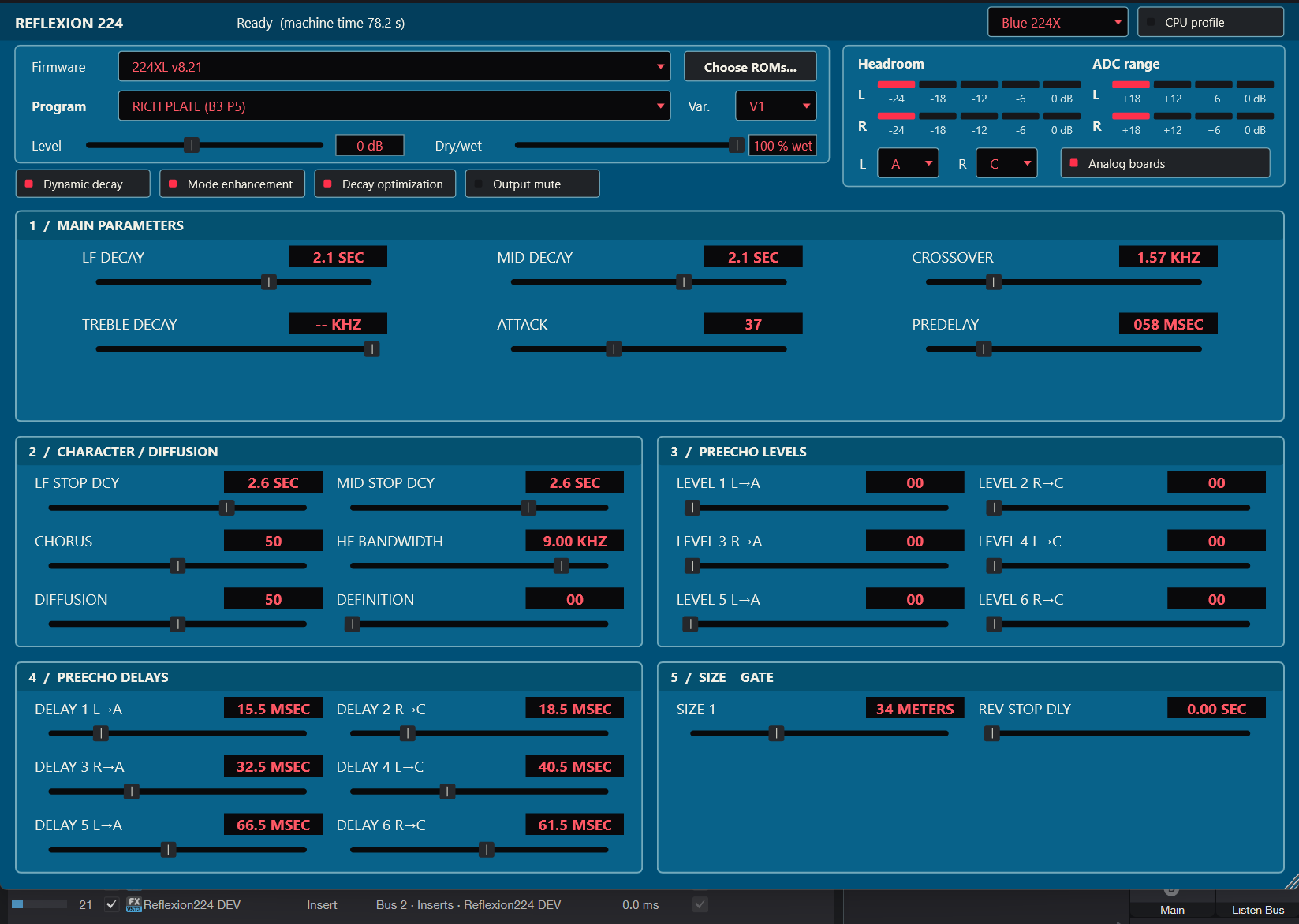Click the REV STOP DLY slider handle

coord(992,734)
